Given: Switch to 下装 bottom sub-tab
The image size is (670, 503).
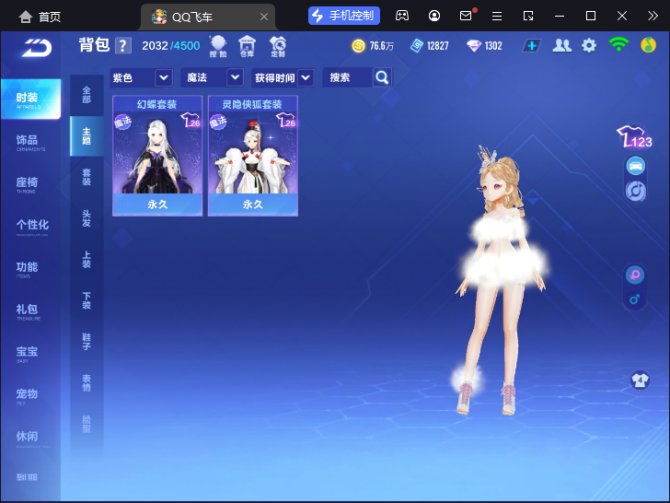Looking at the screenshot, I should pos(86,300).
